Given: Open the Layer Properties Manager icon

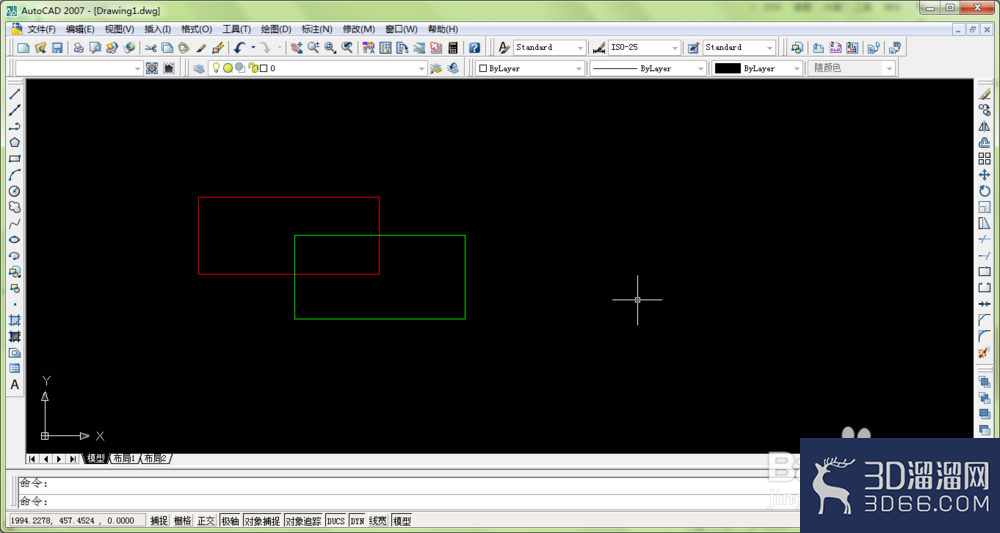Looking at the screenshot, I should pos(199,68).
